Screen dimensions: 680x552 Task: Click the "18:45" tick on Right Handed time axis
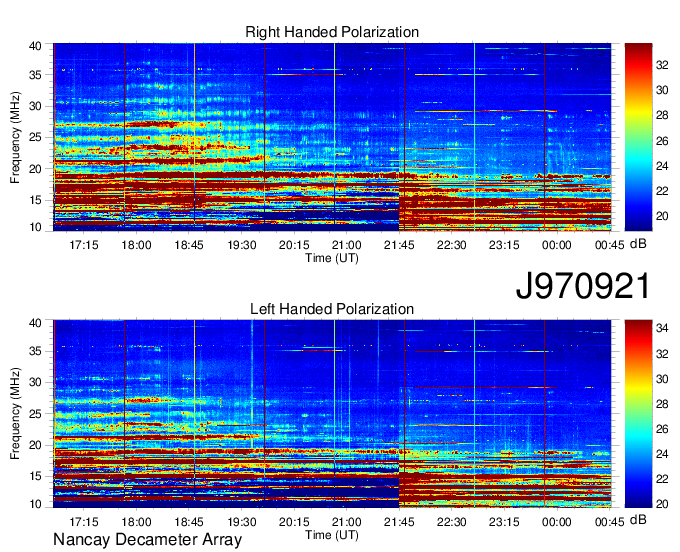coord(189,245)
